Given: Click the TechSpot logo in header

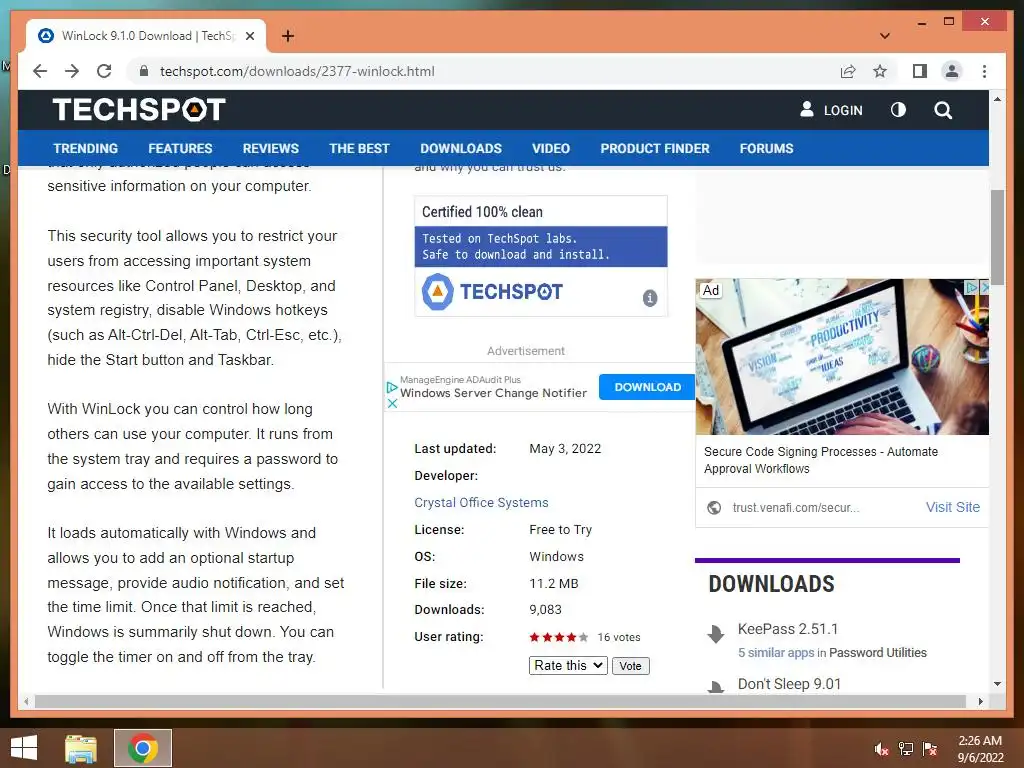Looking at the screenshot, I should (139, 110).
